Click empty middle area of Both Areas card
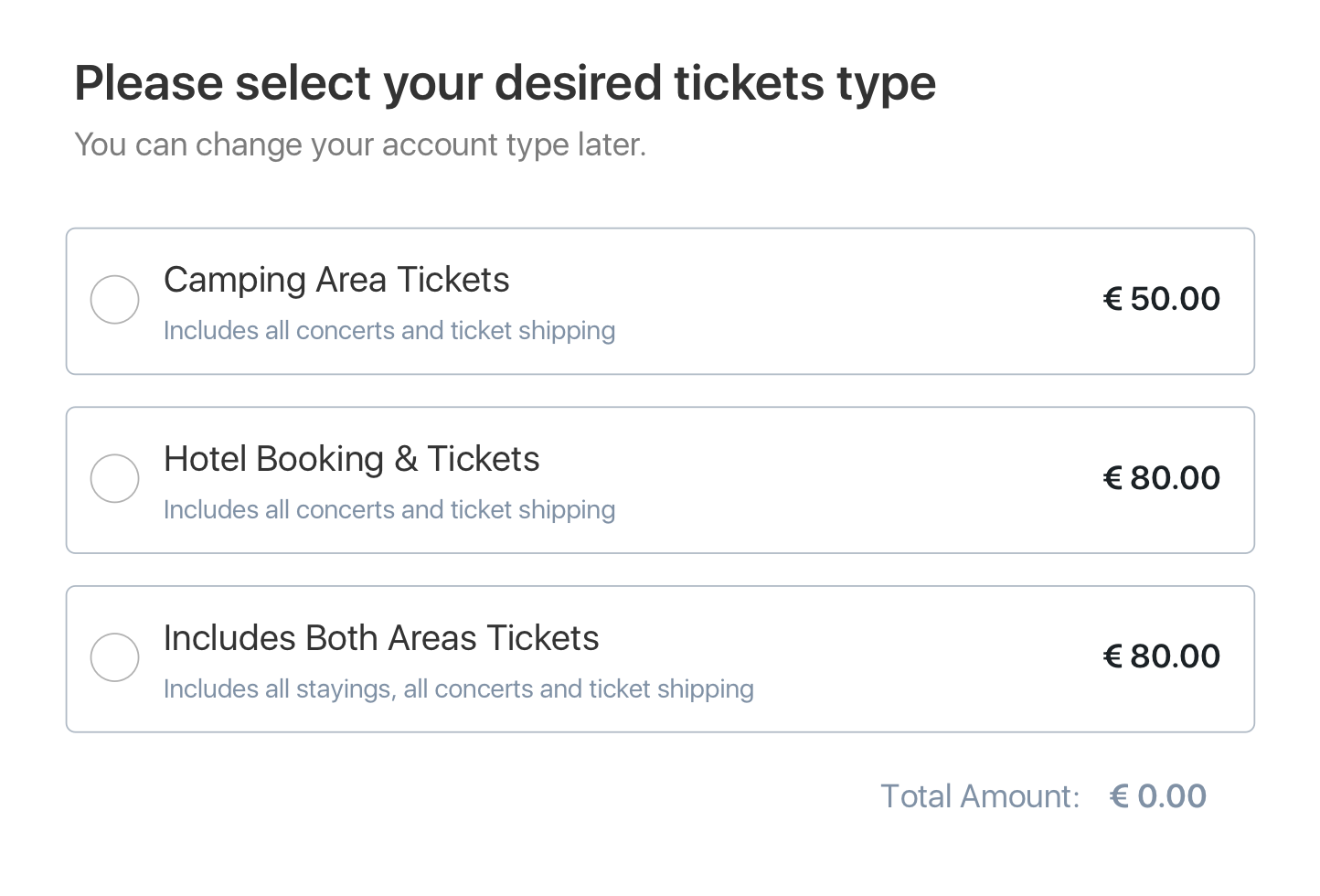This screenshot has width=1320, height=896. click(923, 658)
